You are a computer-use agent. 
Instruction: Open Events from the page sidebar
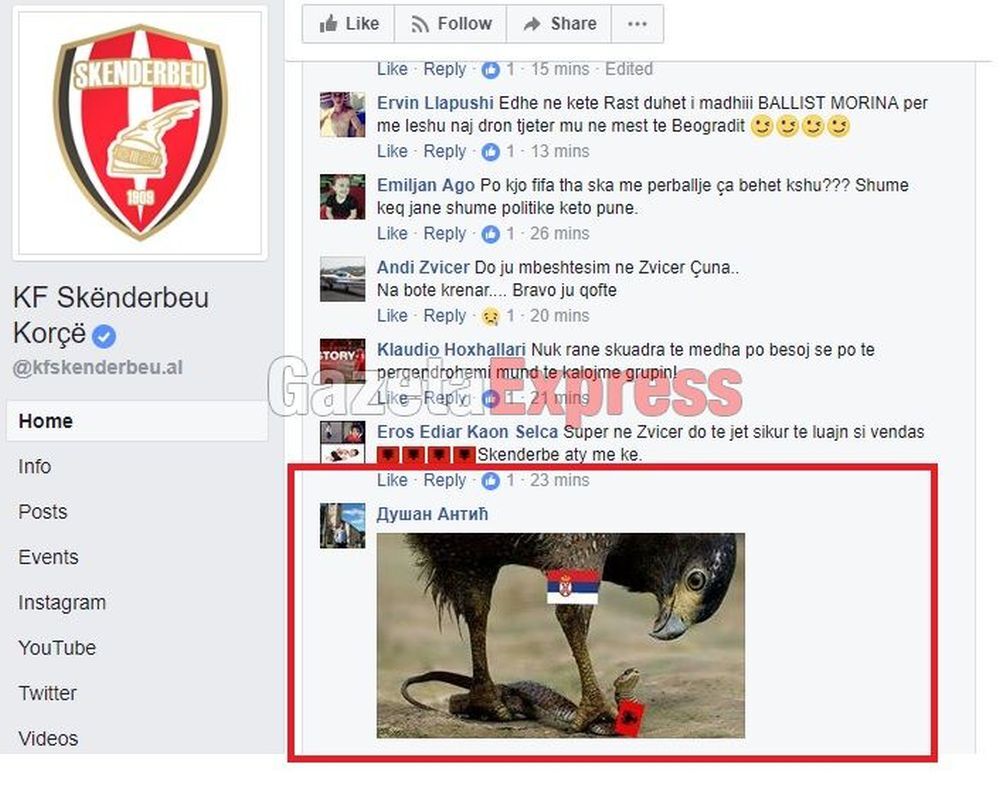(48, 557)
